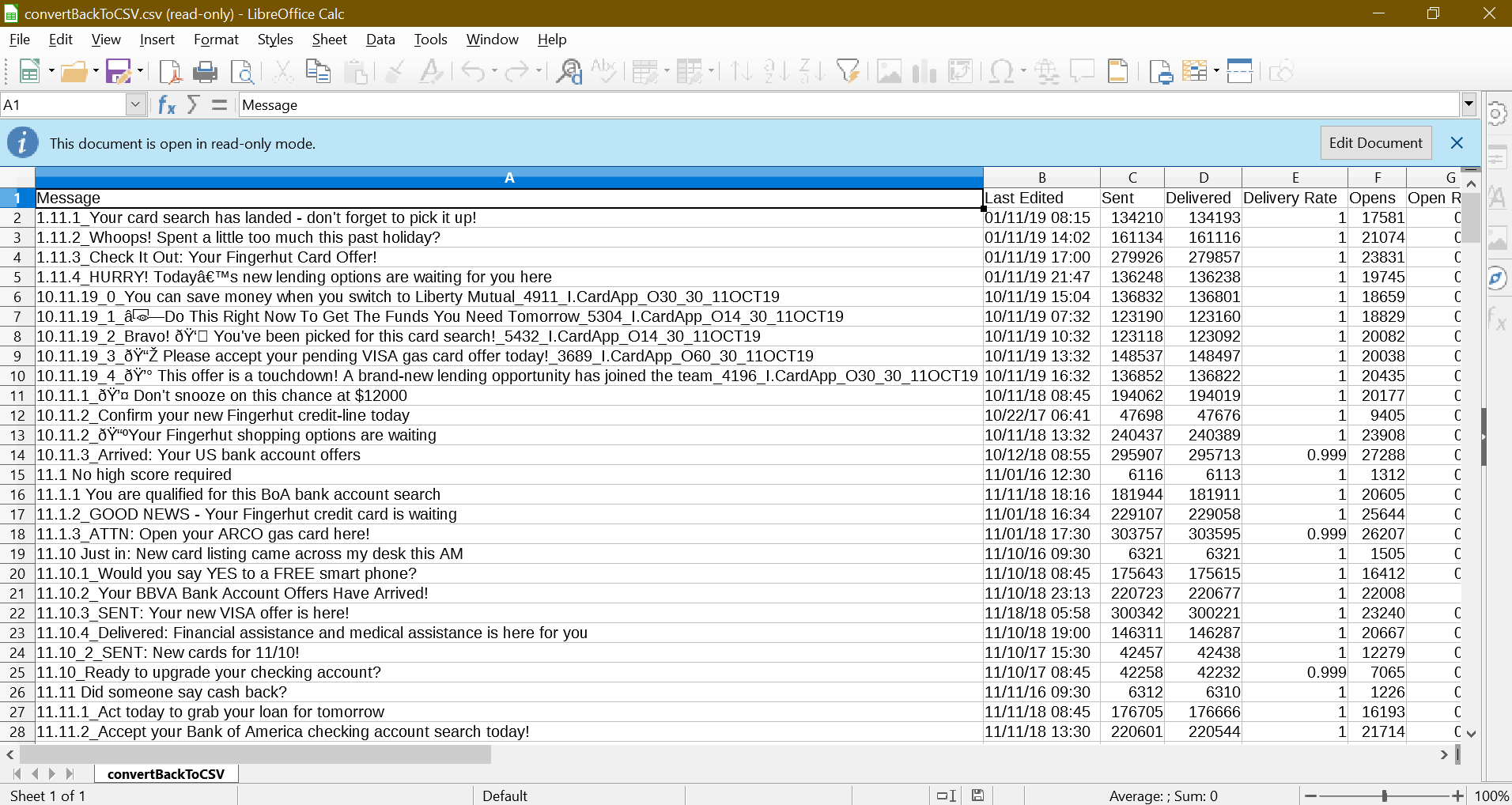Click the Sum sigma icon
This screenshot has width=1512, height=805.
[194, 105]
